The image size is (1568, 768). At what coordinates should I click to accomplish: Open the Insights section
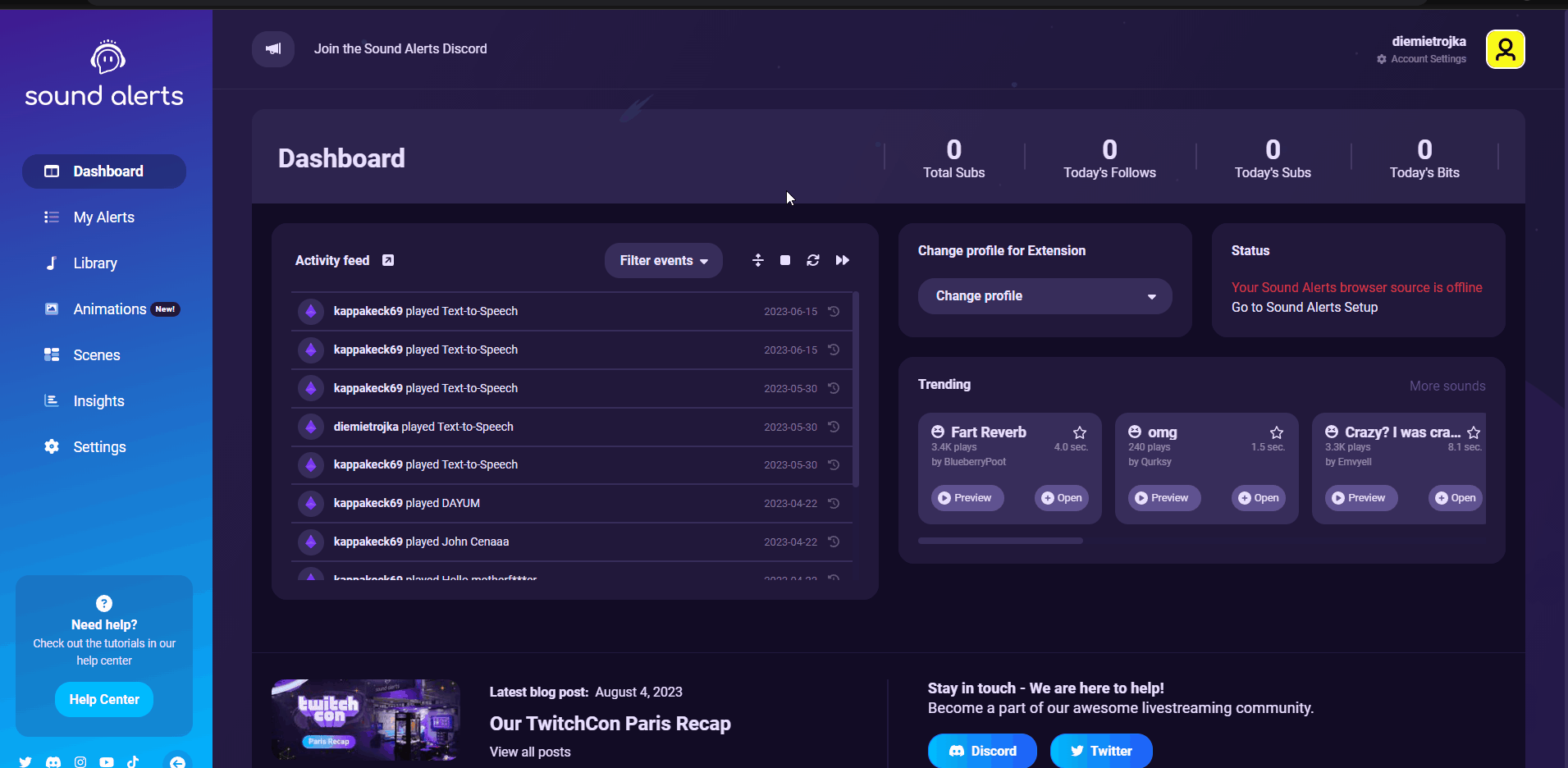(x=104, y=401)
